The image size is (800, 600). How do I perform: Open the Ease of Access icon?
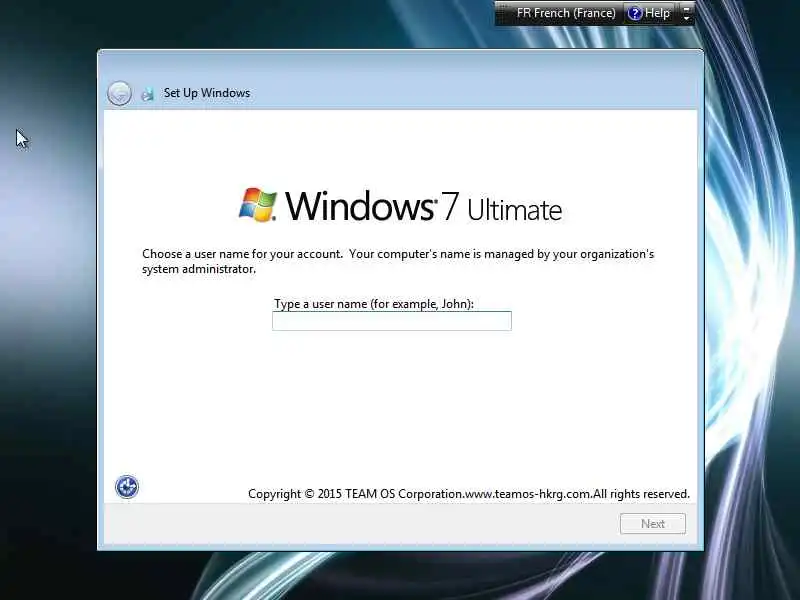(127, 487)
